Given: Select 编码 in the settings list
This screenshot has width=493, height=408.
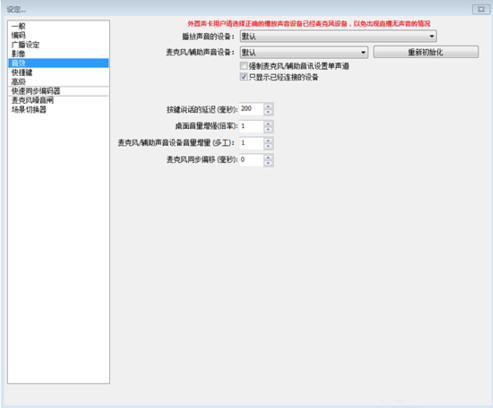Looking at the screenshot, I should [58, 35].
